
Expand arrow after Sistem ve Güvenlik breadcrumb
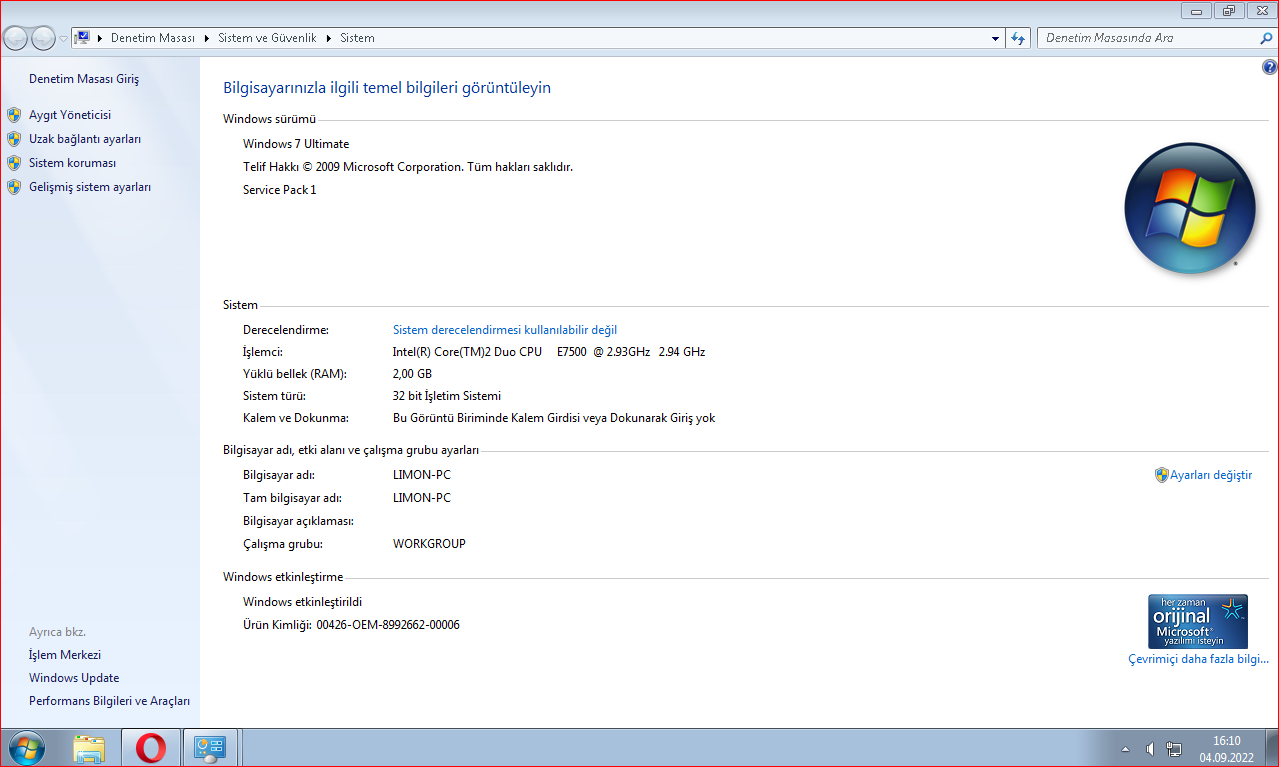[x=328, y=38]
